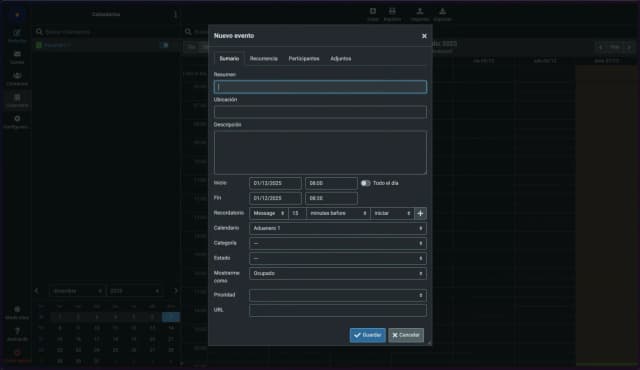Click the calendar list search icon
Image resolution: width=640 pixels, height=370 pixels.
(39, 31)
